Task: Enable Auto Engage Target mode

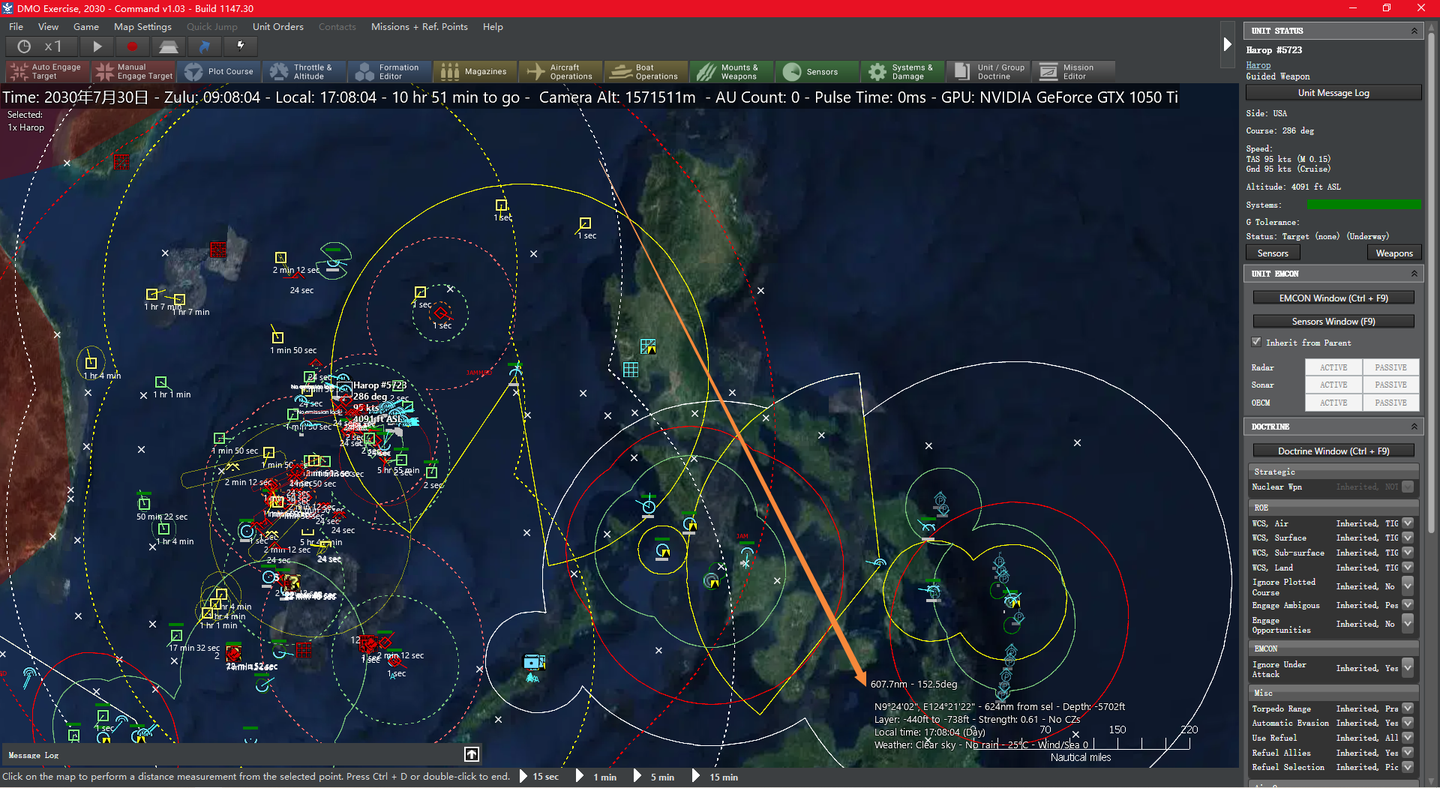Action: coord(46,70)
